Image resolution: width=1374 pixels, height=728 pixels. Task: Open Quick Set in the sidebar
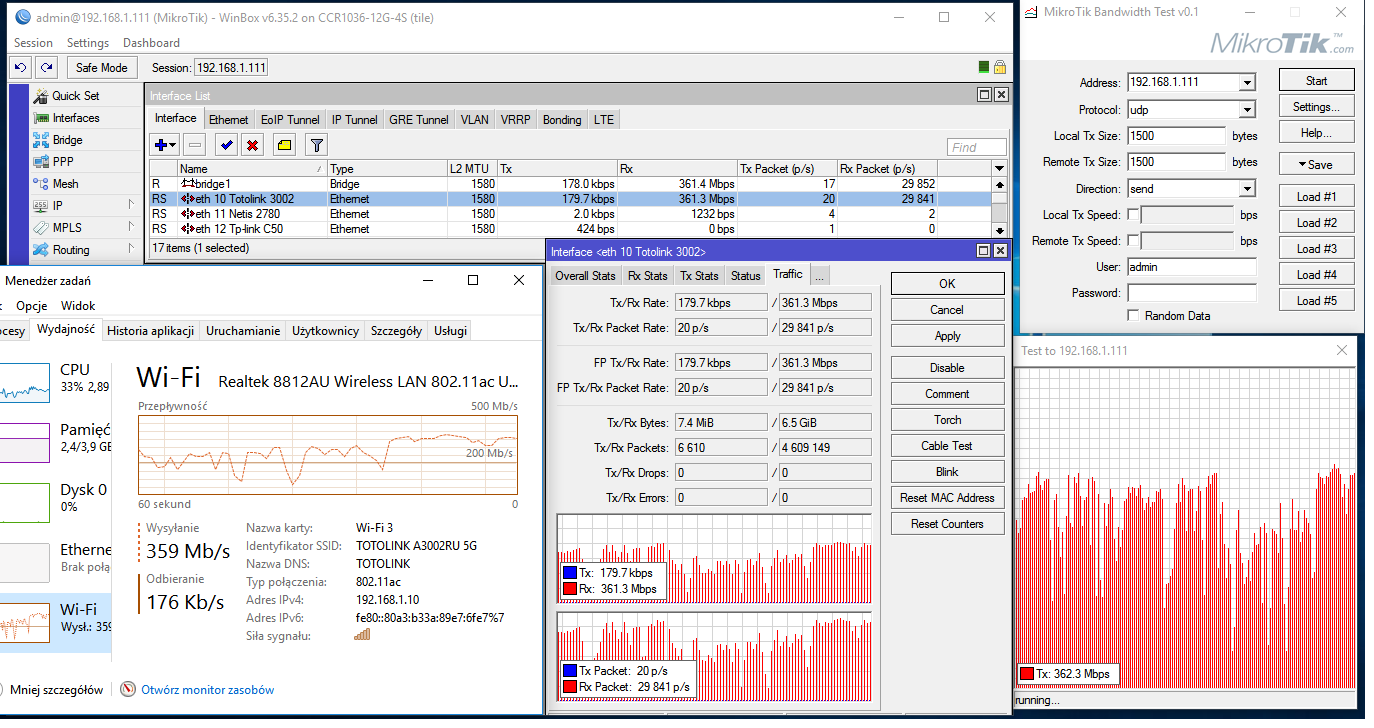[x=75, y=96]
